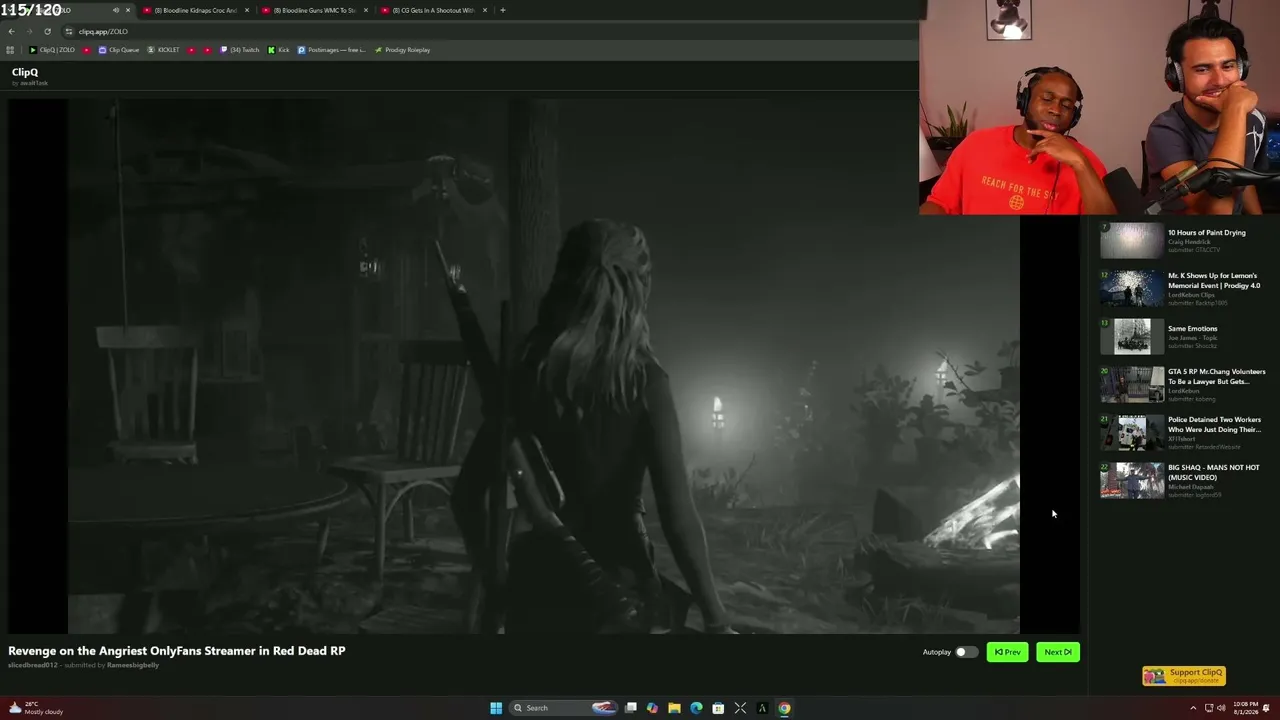Image resolution: width=1280 pixels, height=720 pixels.
Task: Select 'Mr. K Shows Up for Lemon's Memorial Event' title
Action: point(1213,280)
